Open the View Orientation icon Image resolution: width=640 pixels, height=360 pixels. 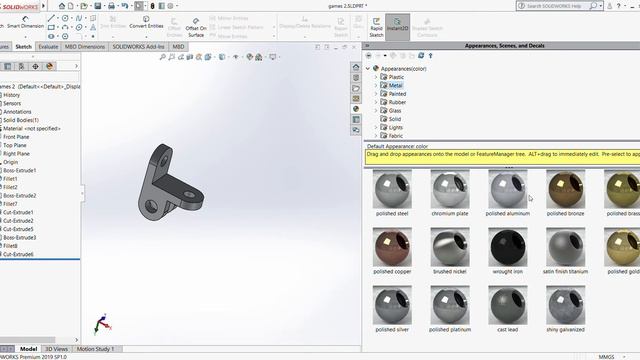tap(208, 57)
